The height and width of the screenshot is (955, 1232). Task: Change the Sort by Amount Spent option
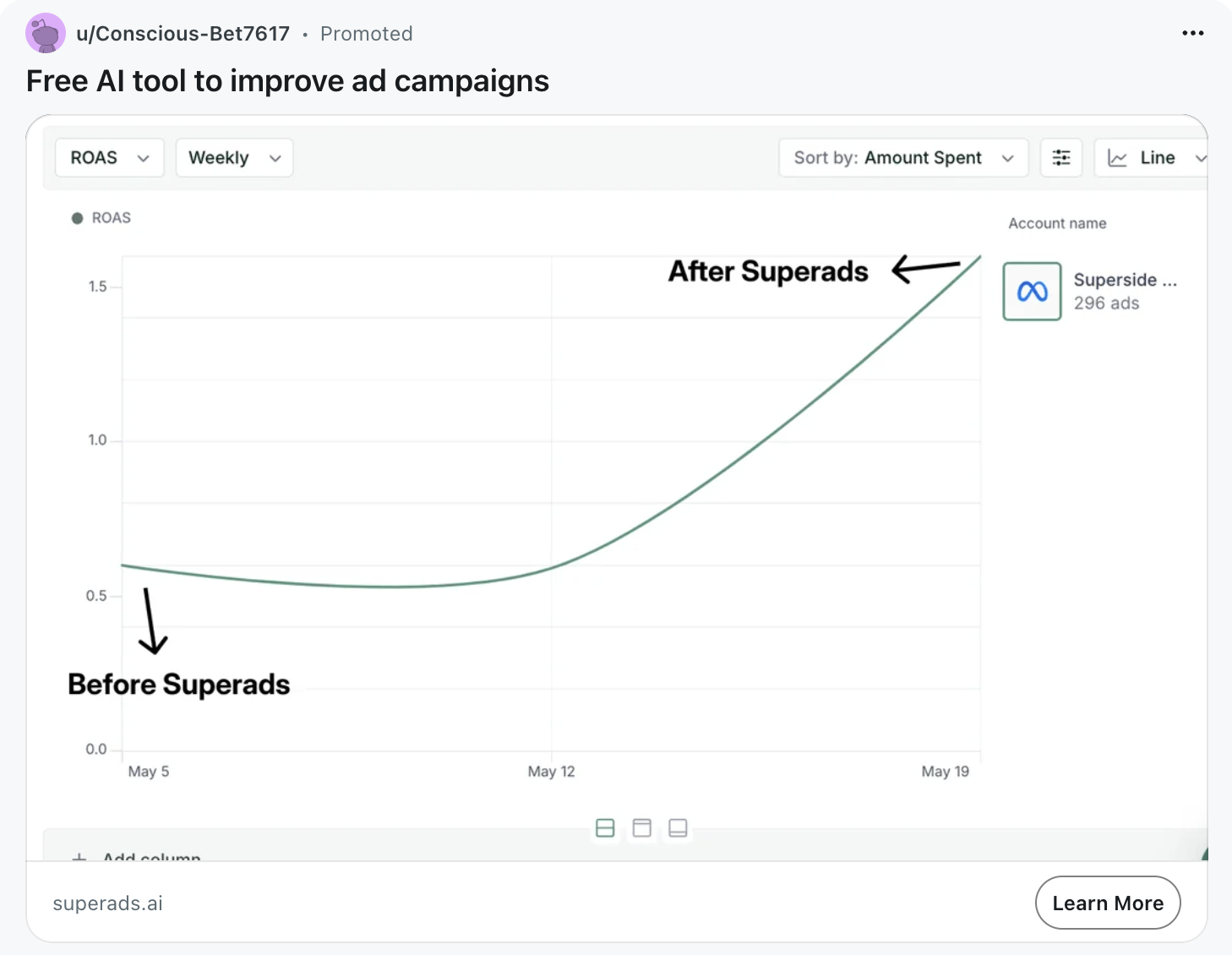[902, 157]
